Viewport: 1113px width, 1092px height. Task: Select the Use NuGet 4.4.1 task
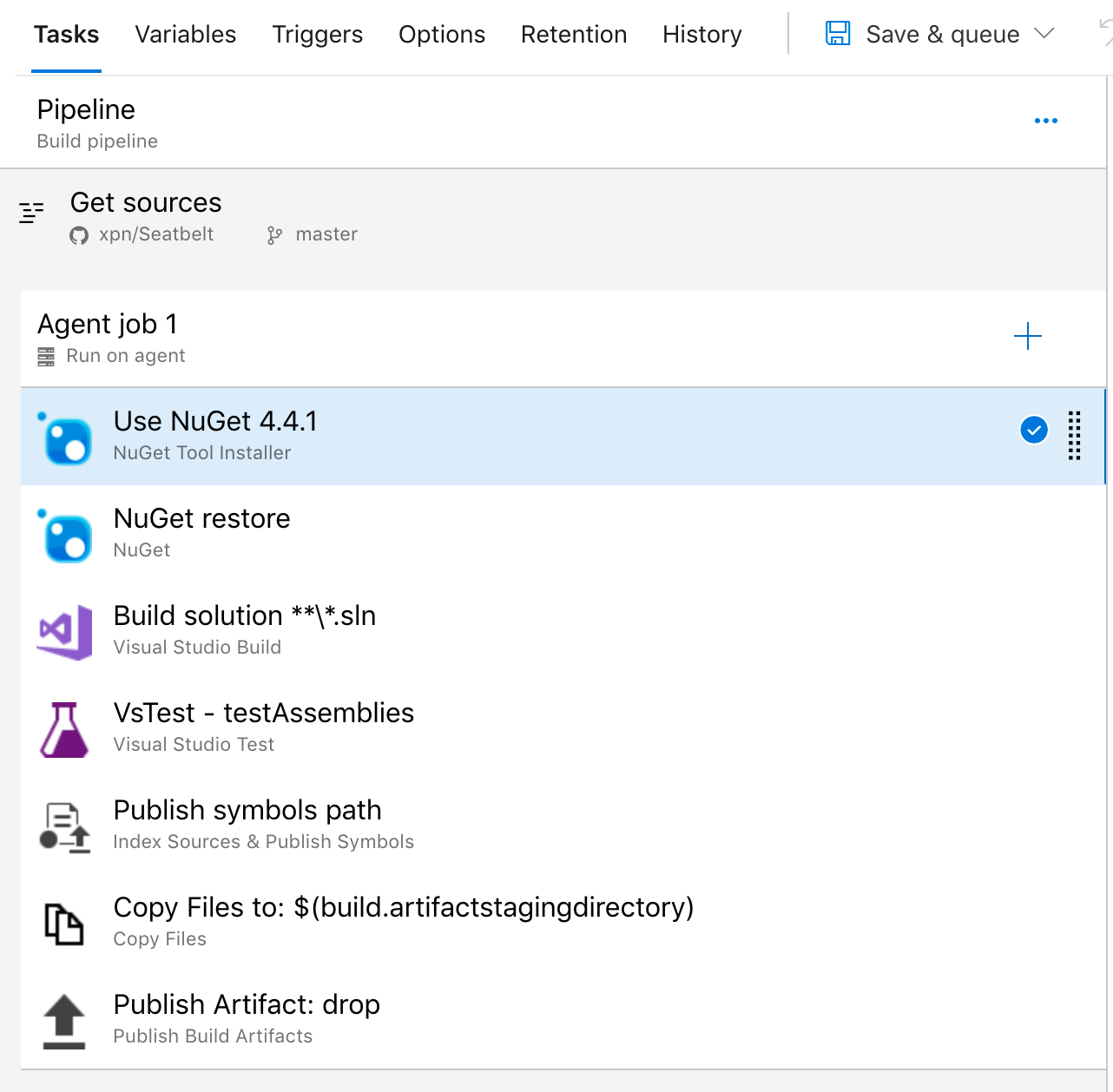(563, 436)
